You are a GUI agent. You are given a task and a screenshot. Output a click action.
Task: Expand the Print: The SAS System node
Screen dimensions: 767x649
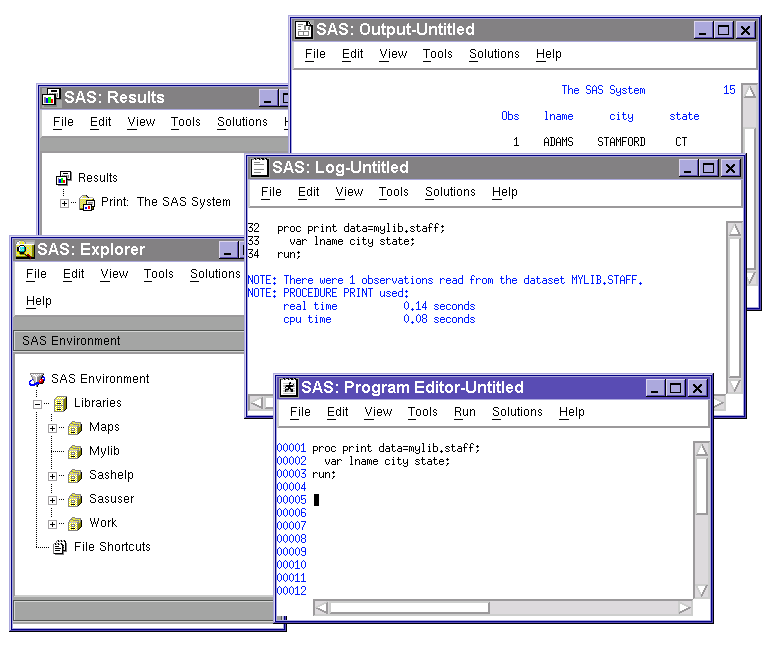(64, 203)
